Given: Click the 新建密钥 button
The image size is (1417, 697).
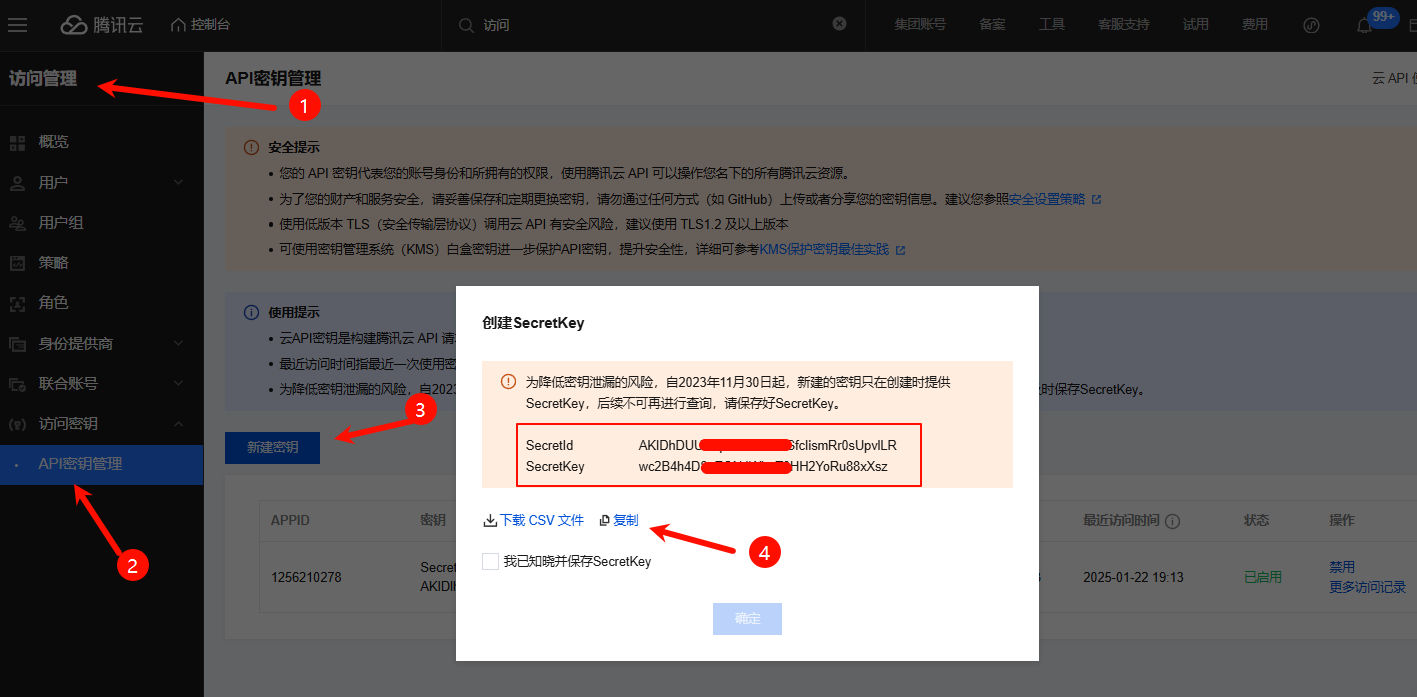Looking at the screenshot, I should tap(272, 448).
